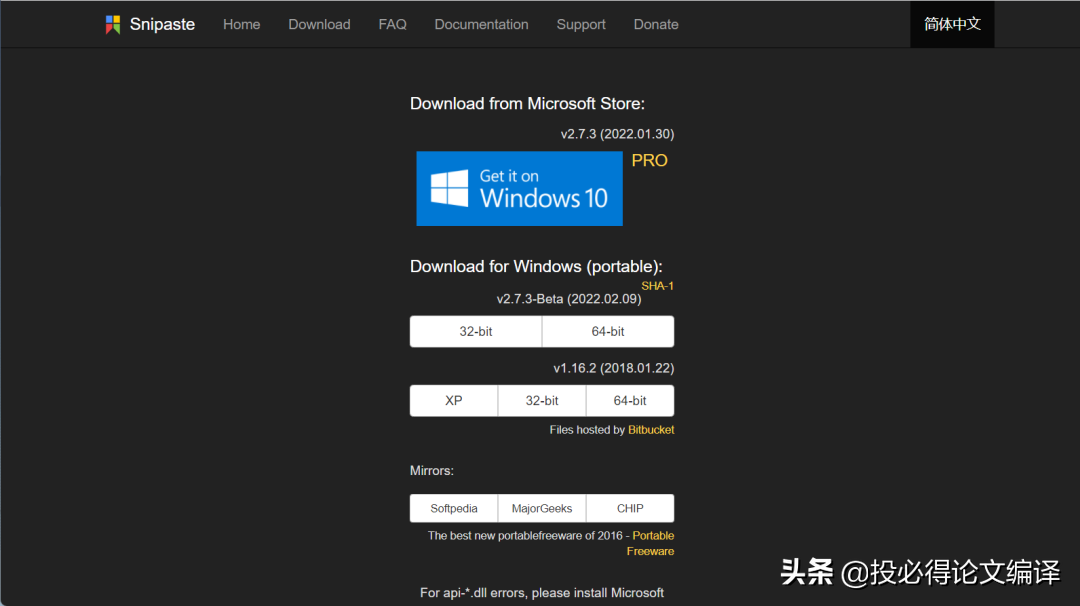
Task: Open the MajorGeeks mirror
Action: tap(542, 508)
